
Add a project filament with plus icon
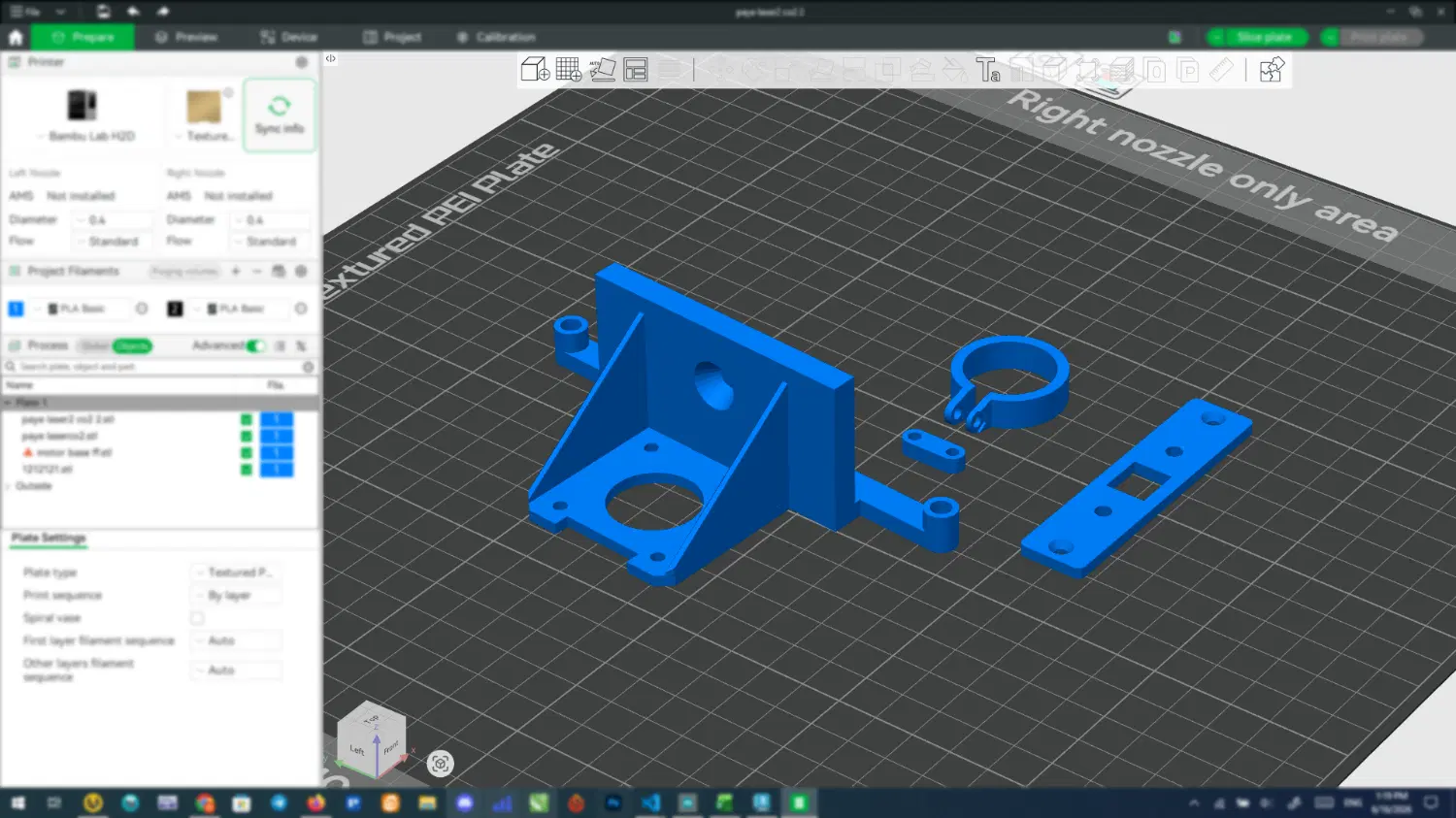[x=236, y=271]
